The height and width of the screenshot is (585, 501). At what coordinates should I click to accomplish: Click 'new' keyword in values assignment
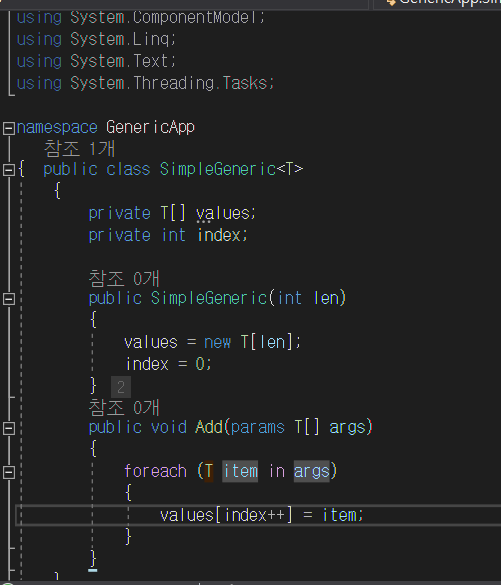tap(217, 342)
